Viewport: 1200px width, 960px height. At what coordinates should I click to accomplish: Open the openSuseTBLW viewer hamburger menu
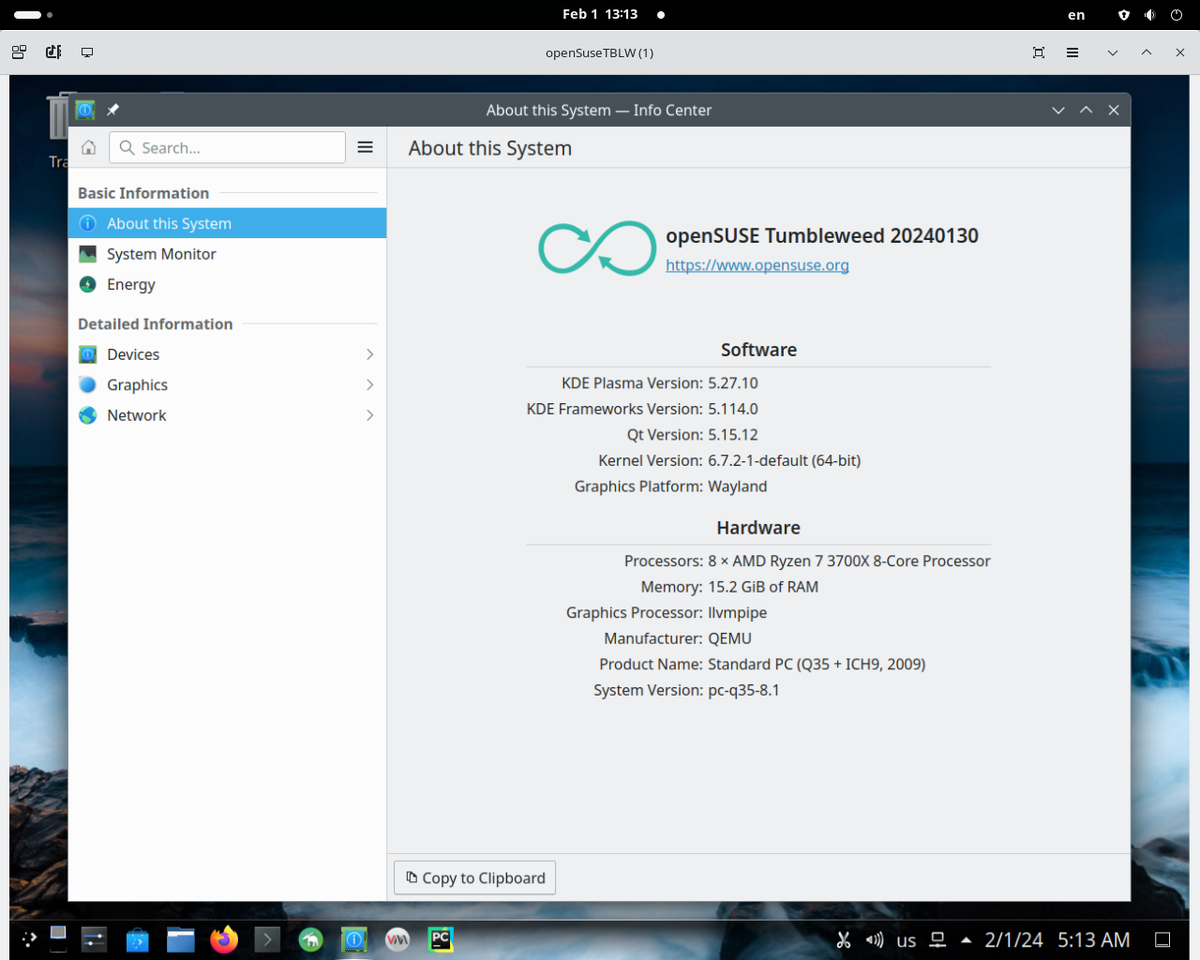(x=1072, y=52)
